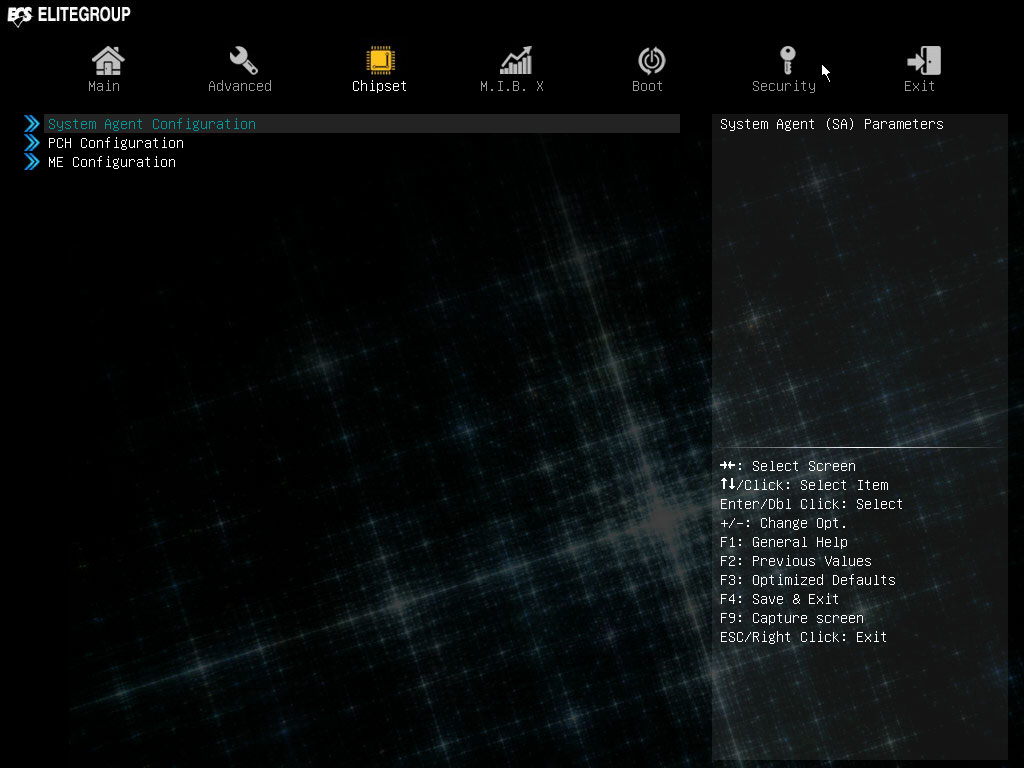Click the 'Select Screen' help line

[788, 466]
